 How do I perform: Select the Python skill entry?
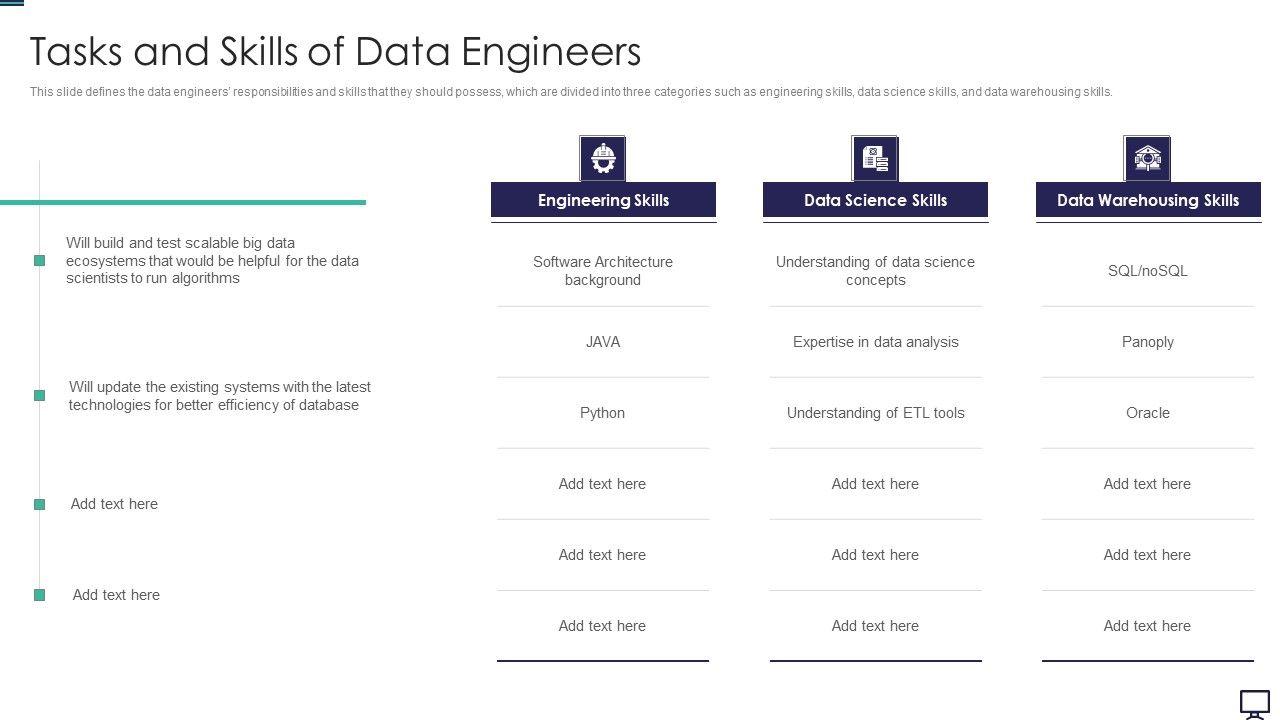[x=603, y=413]
